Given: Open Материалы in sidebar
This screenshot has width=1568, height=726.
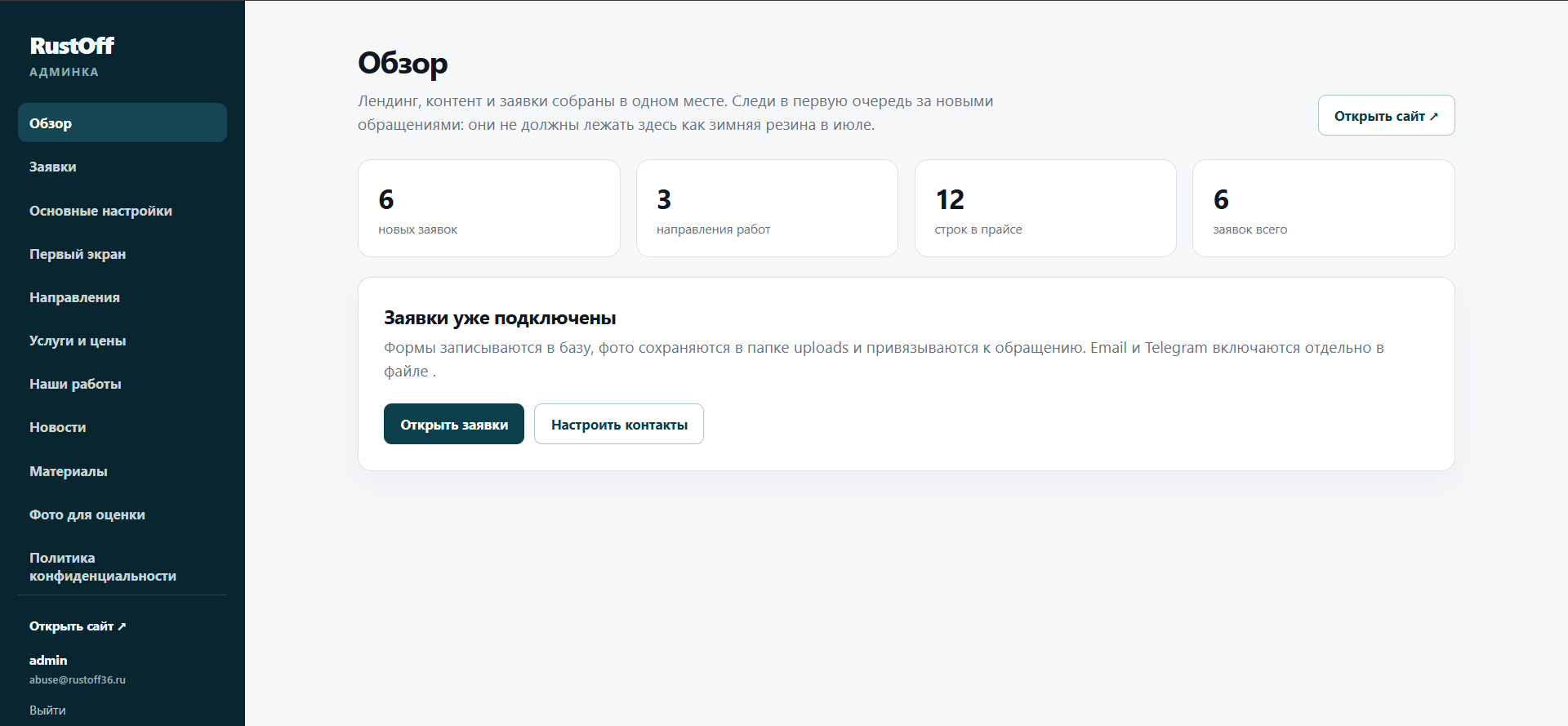Looking at the screenshot, I should [x=122, y=471].
